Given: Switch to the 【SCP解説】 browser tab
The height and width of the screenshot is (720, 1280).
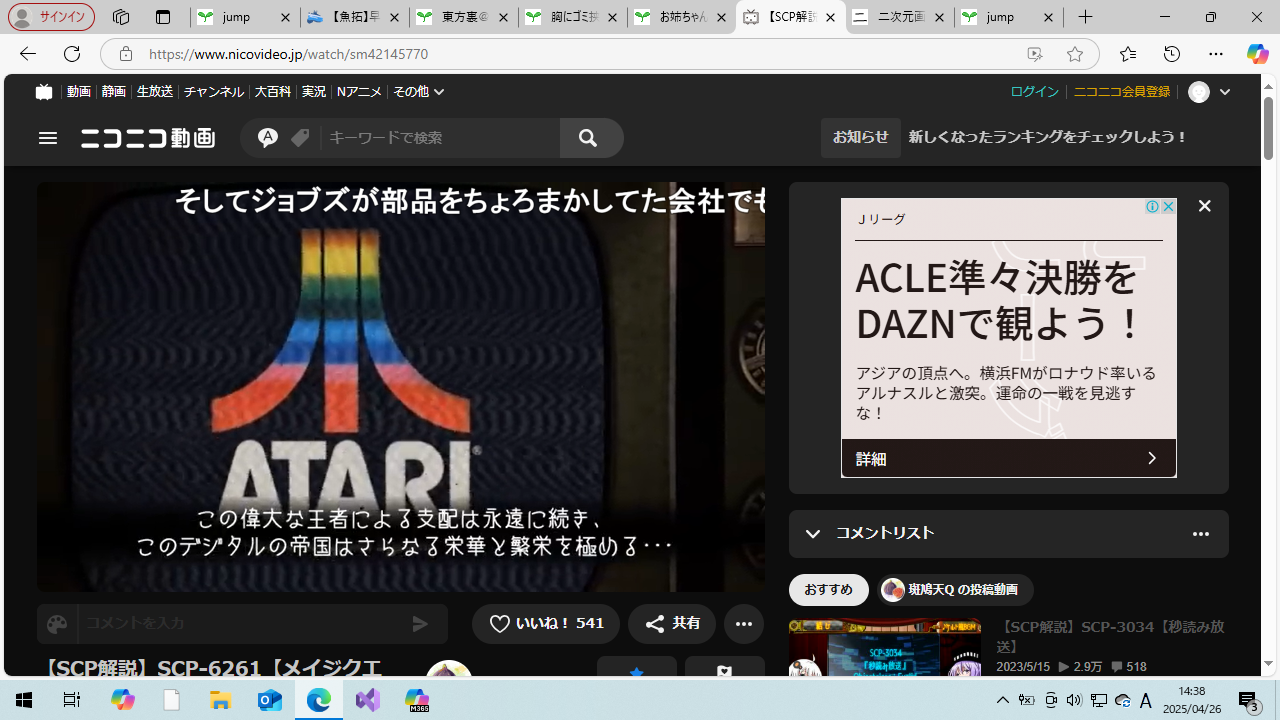Looking at the screenshot, I should click(x=789, y=17).
